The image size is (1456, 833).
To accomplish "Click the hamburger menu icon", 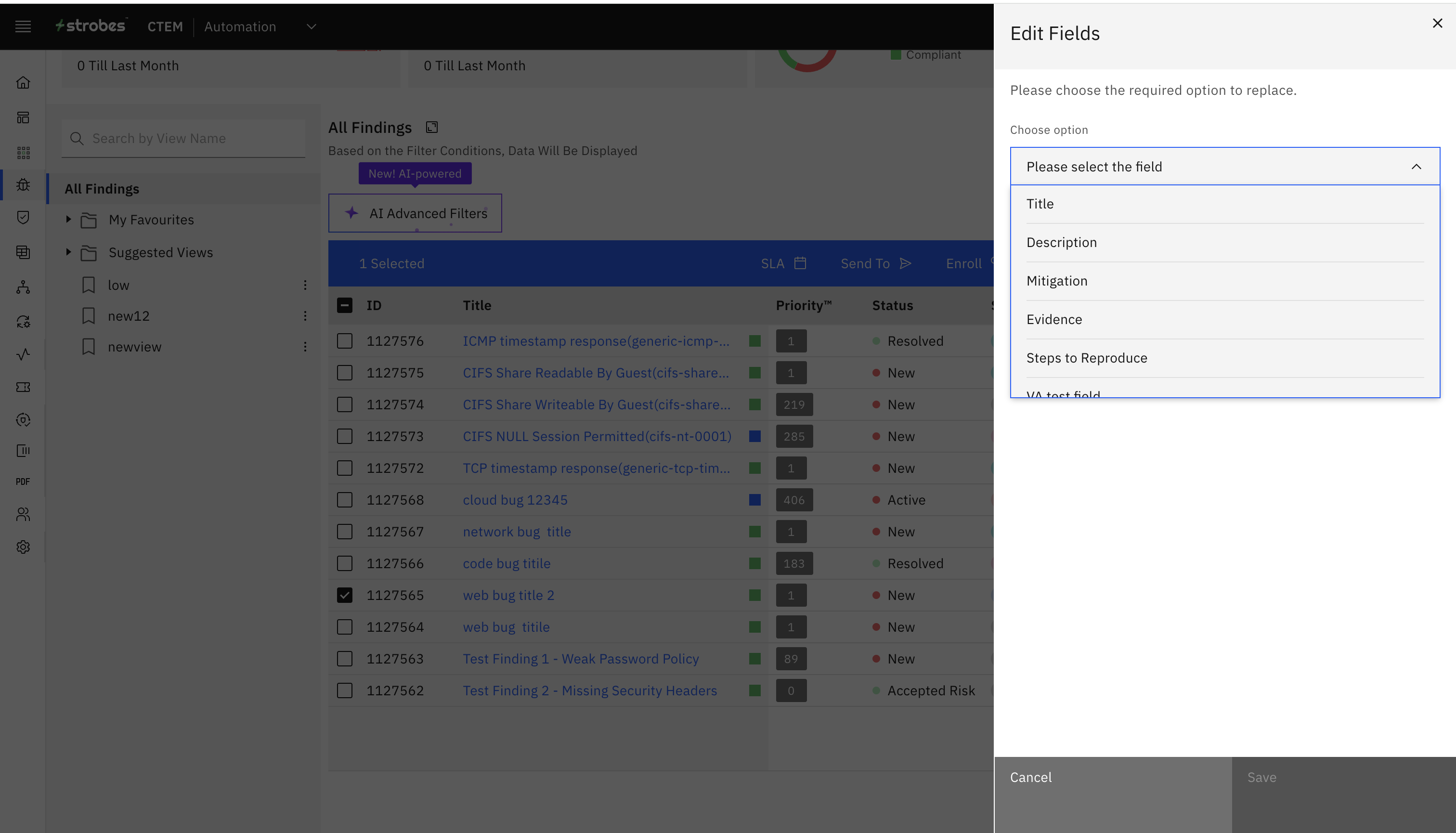I will point(23,26).
